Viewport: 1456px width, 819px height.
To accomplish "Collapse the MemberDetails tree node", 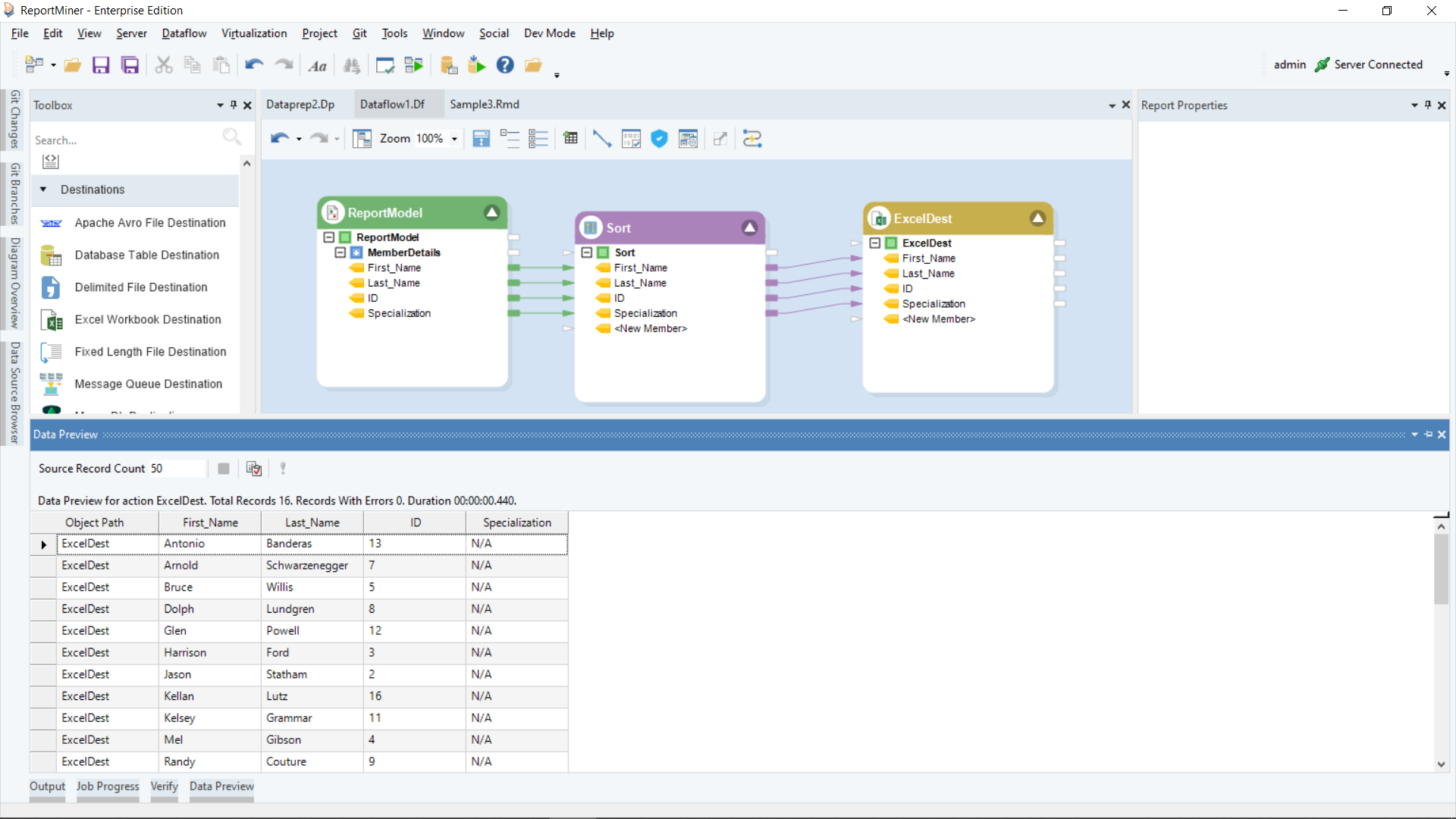I will click(x=340, y=253).
